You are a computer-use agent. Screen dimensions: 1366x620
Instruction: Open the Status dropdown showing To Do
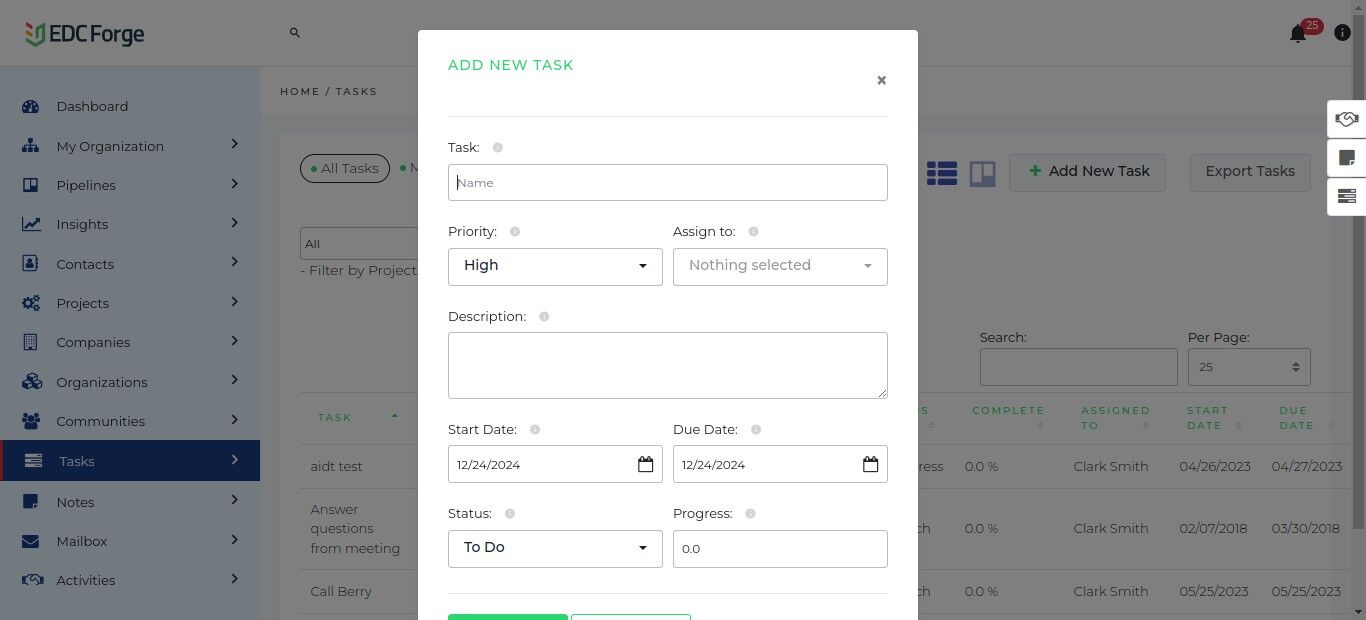click(555, 548)
